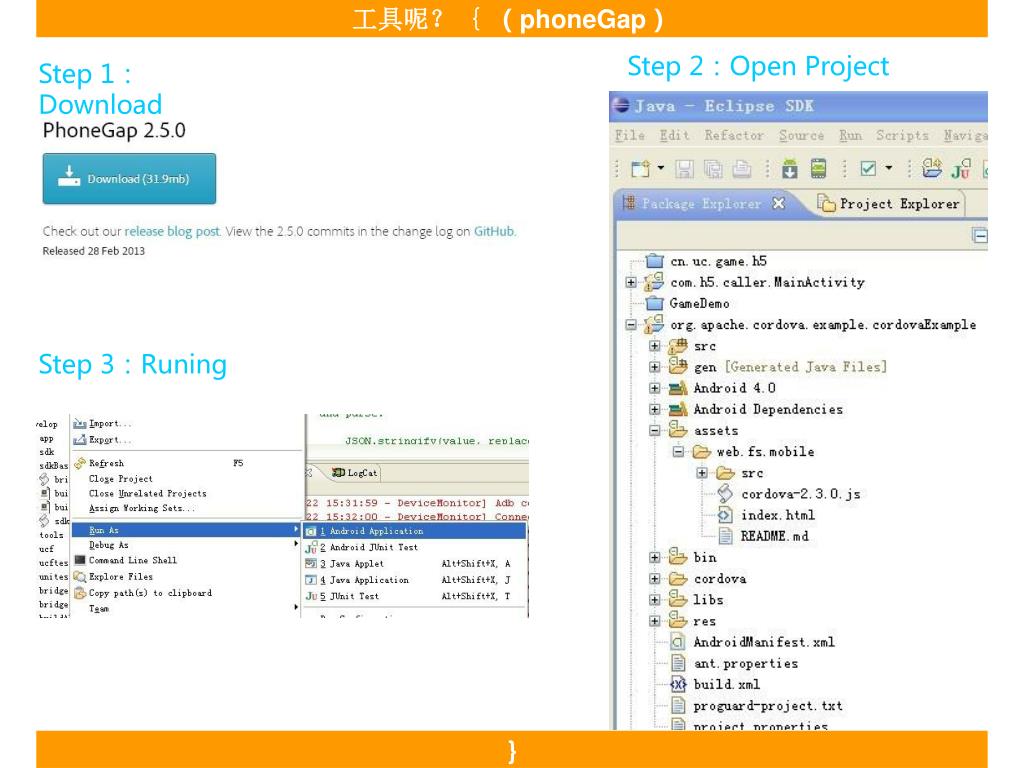Expand the res folder
Image resolution: width=1024 pixels, height=768 pixels.
click(x=654, y=621)
